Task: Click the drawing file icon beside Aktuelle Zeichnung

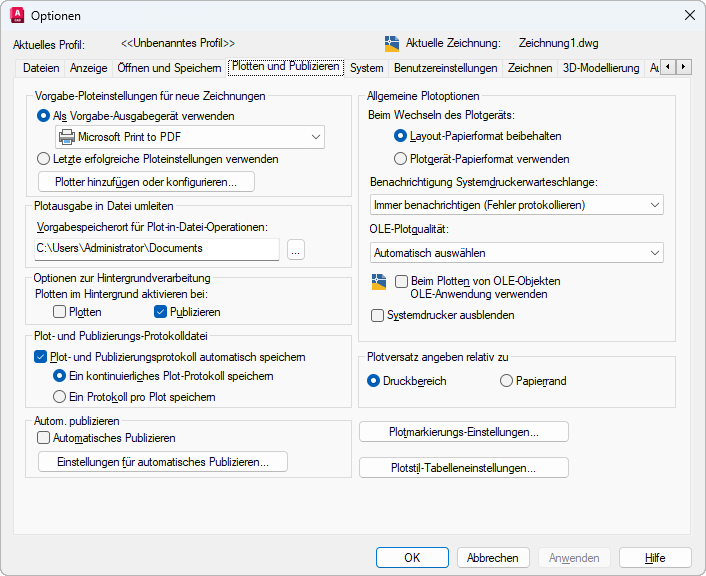Action: (392, 44)
